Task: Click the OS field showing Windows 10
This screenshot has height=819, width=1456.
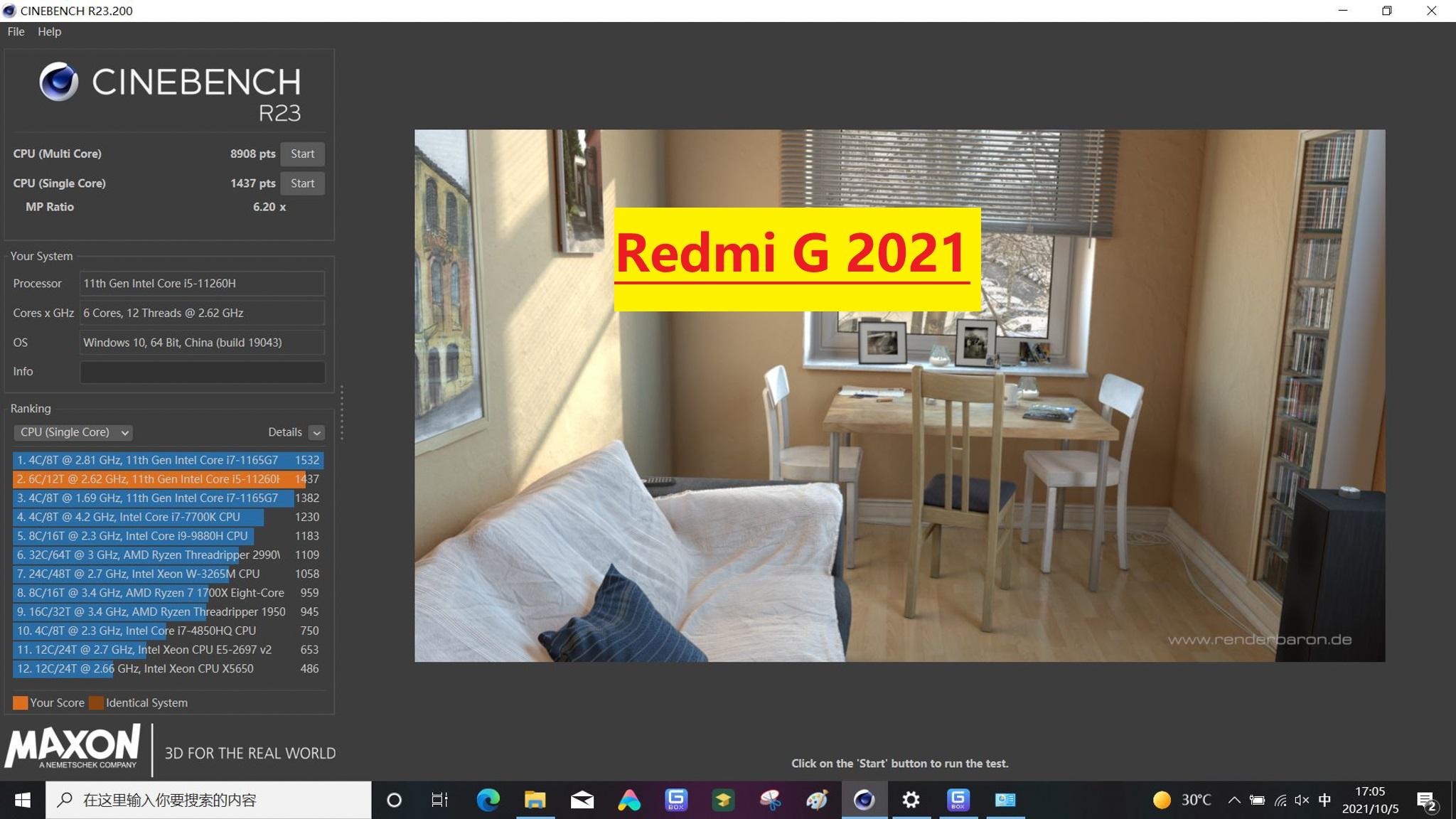Action: (202, 342)
